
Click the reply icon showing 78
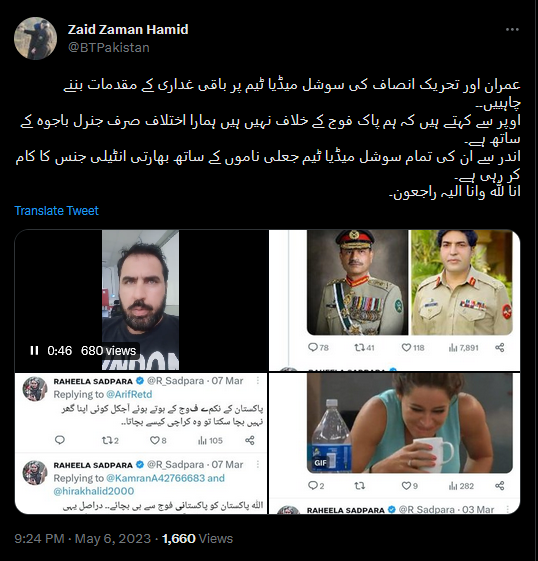tap(313, 347)
